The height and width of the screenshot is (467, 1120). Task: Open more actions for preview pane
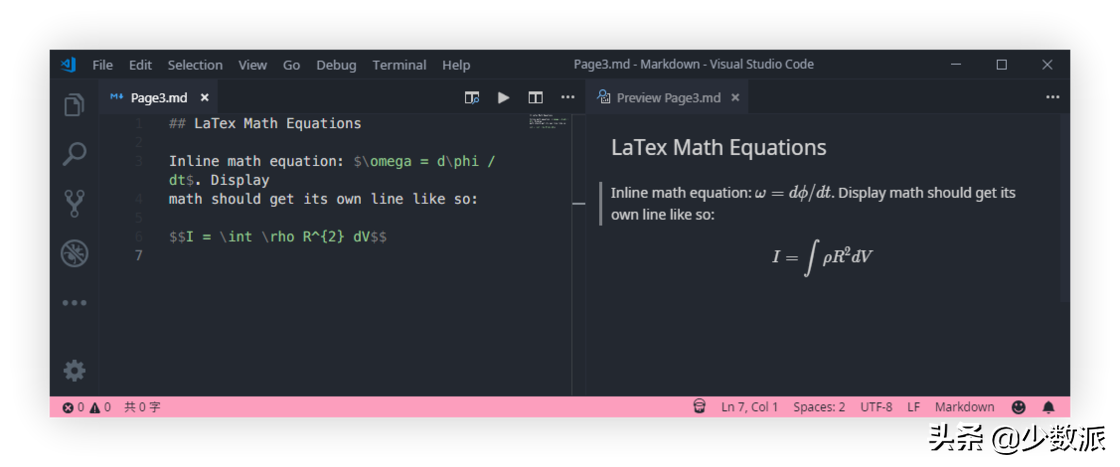tap(1052, 97)
